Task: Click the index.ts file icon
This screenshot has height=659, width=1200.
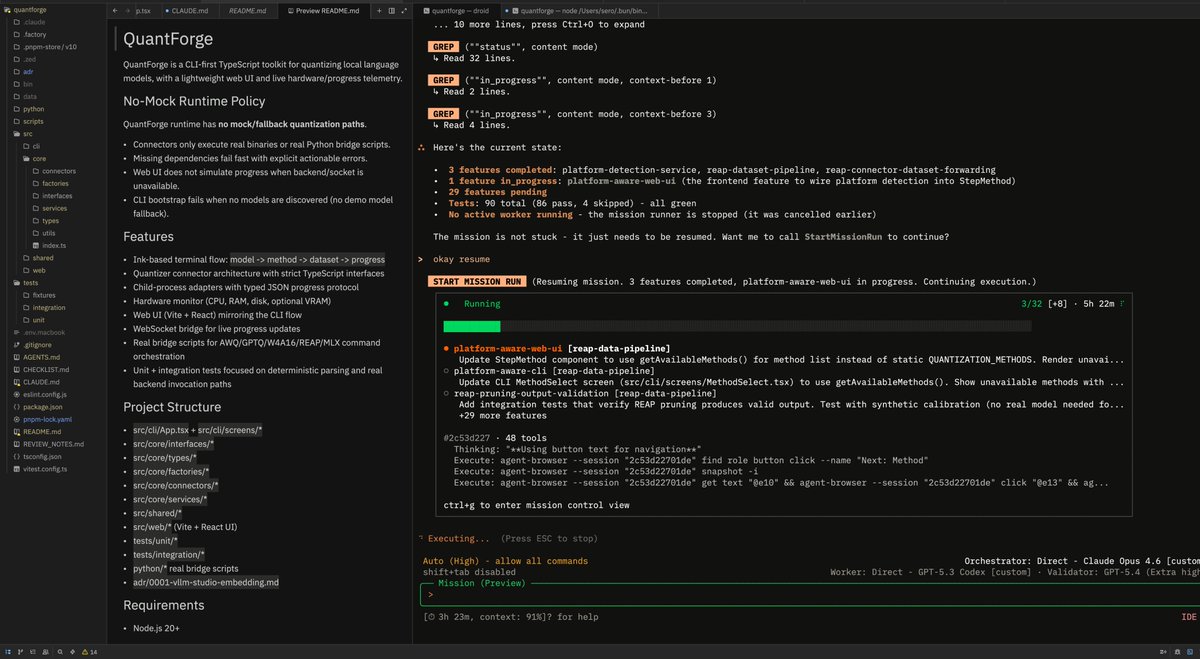Action: [36, 245]
